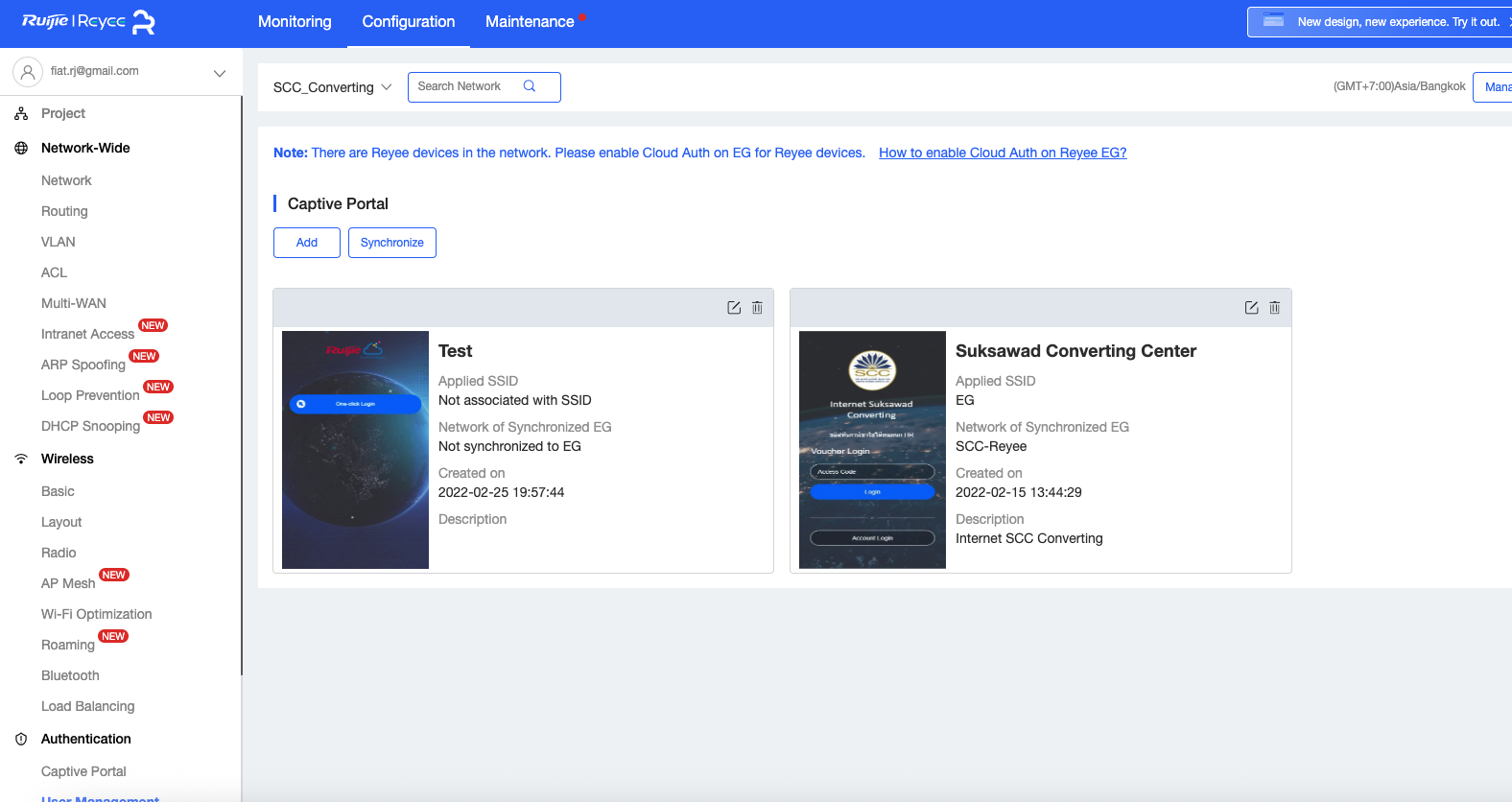1512x802 pixels.
Task: Edit the Suksawad Converting Center portal
Action: [1251, 308]
